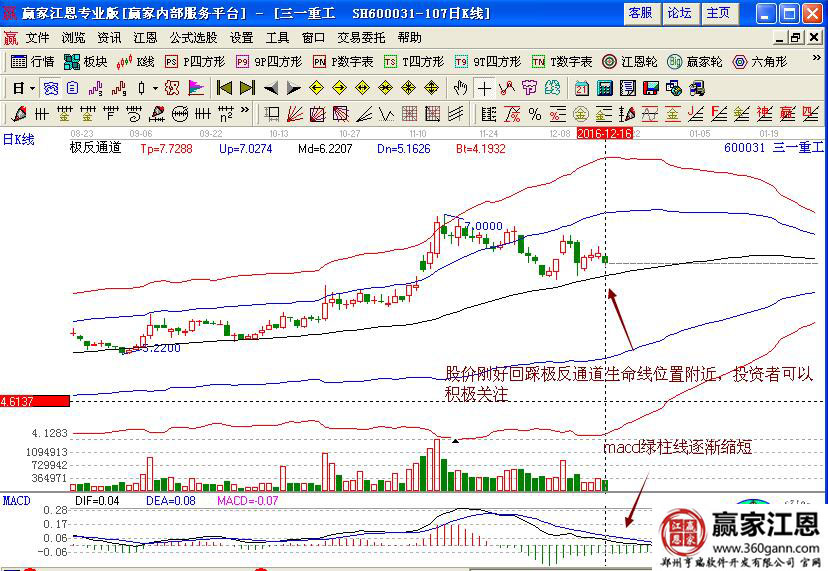Select the percent % drawing tool
This screenshot has height=571, width=828.
click(x=535, y=113)
